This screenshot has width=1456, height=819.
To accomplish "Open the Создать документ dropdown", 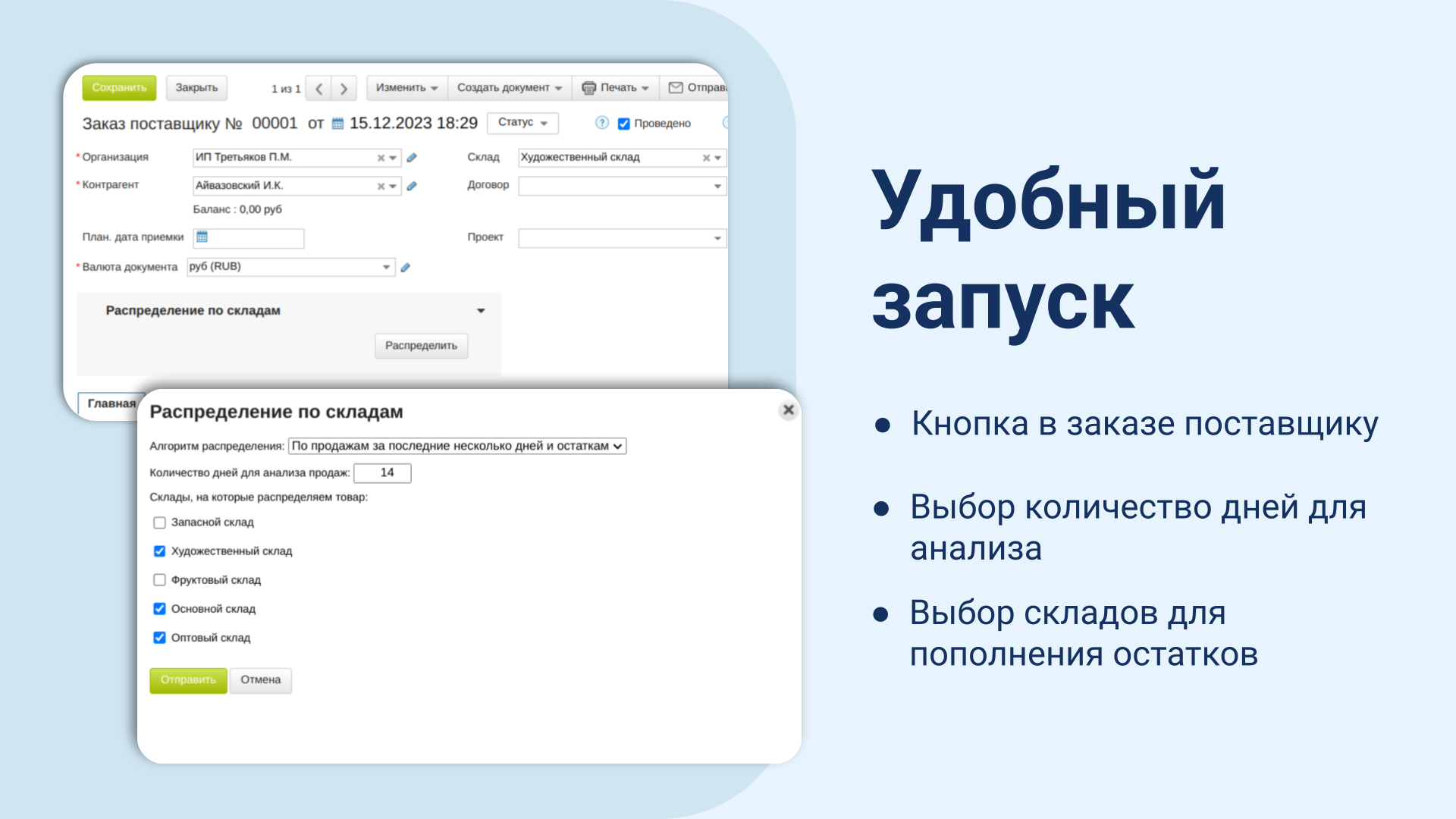I will [510, 88].
